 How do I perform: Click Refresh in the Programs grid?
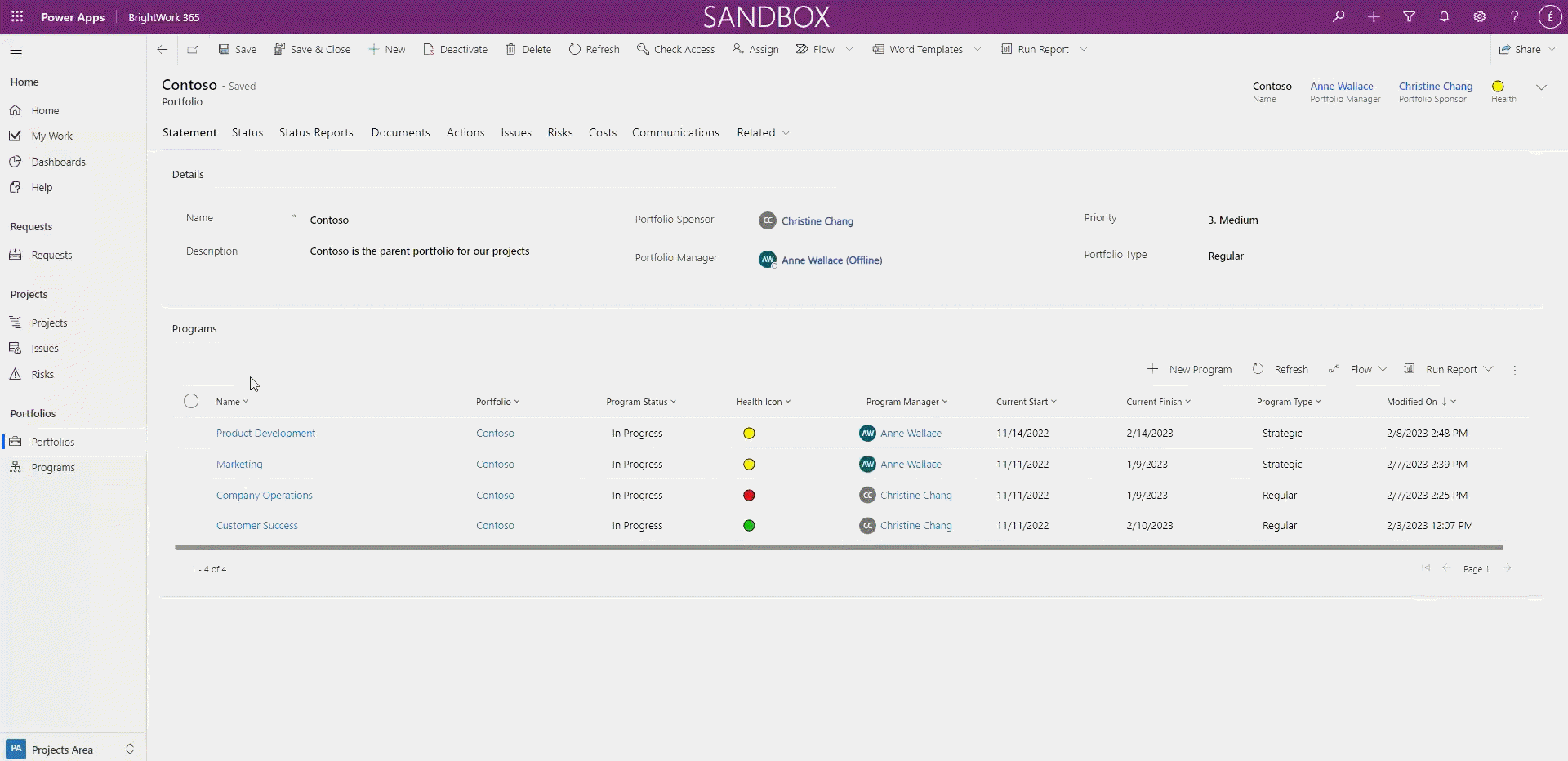(1281, 370)
